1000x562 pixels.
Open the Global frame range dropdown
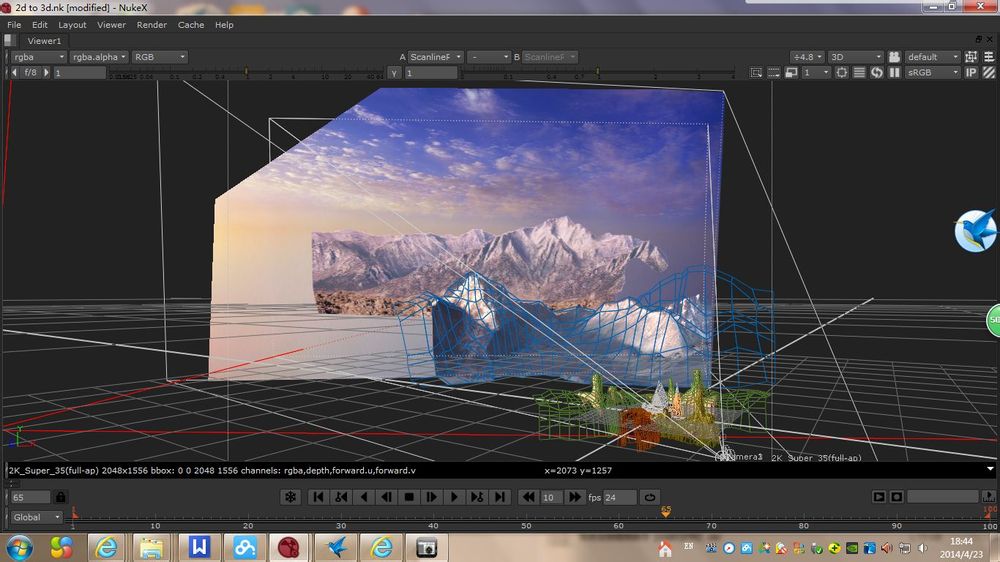pyautogui.click(x=36, y=517)
